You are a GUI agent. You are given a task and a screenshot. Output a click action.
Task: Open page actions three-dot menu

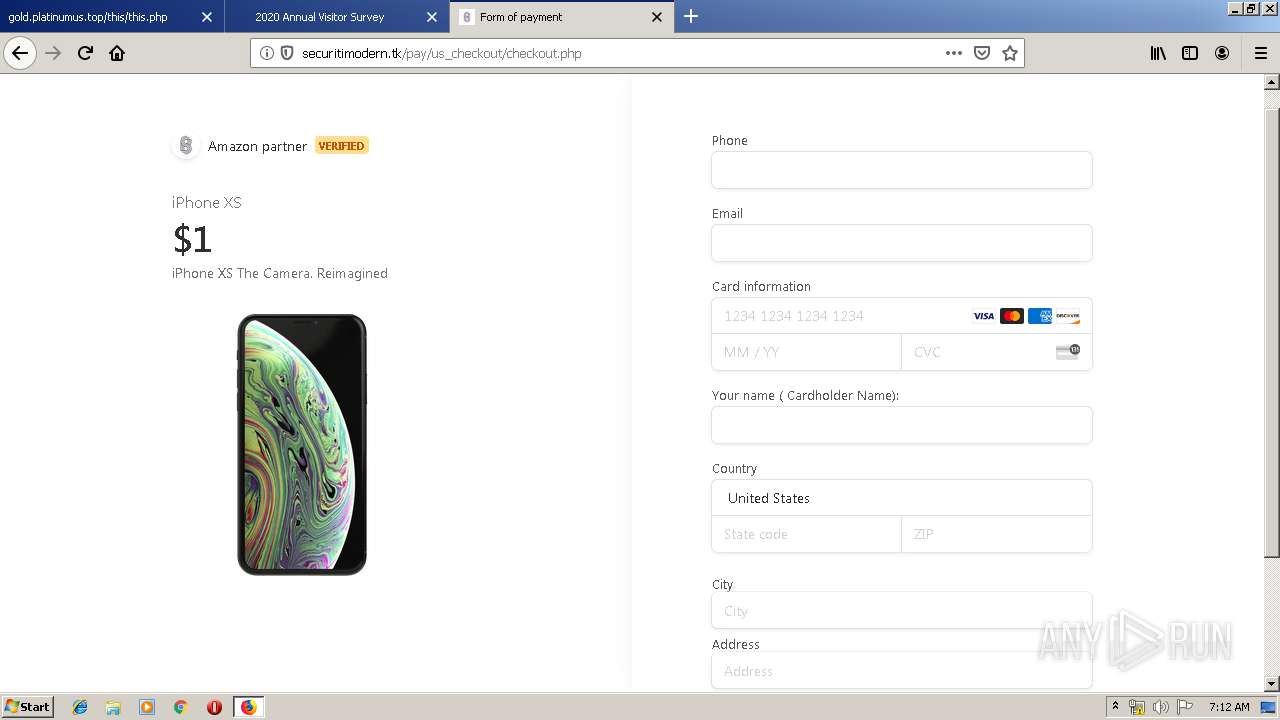point(954,53)
